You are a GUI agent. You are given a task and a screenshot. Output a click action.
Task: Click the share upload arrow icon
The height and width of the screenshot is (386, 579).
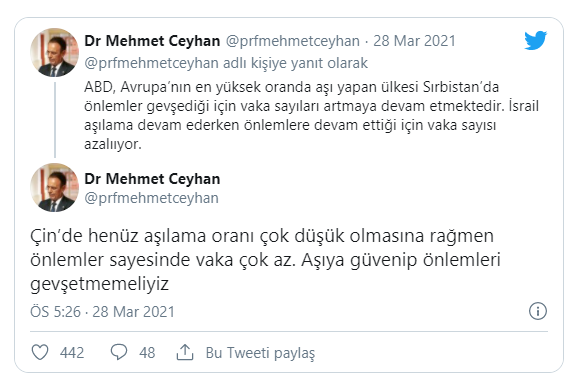[x=185, y=352]
